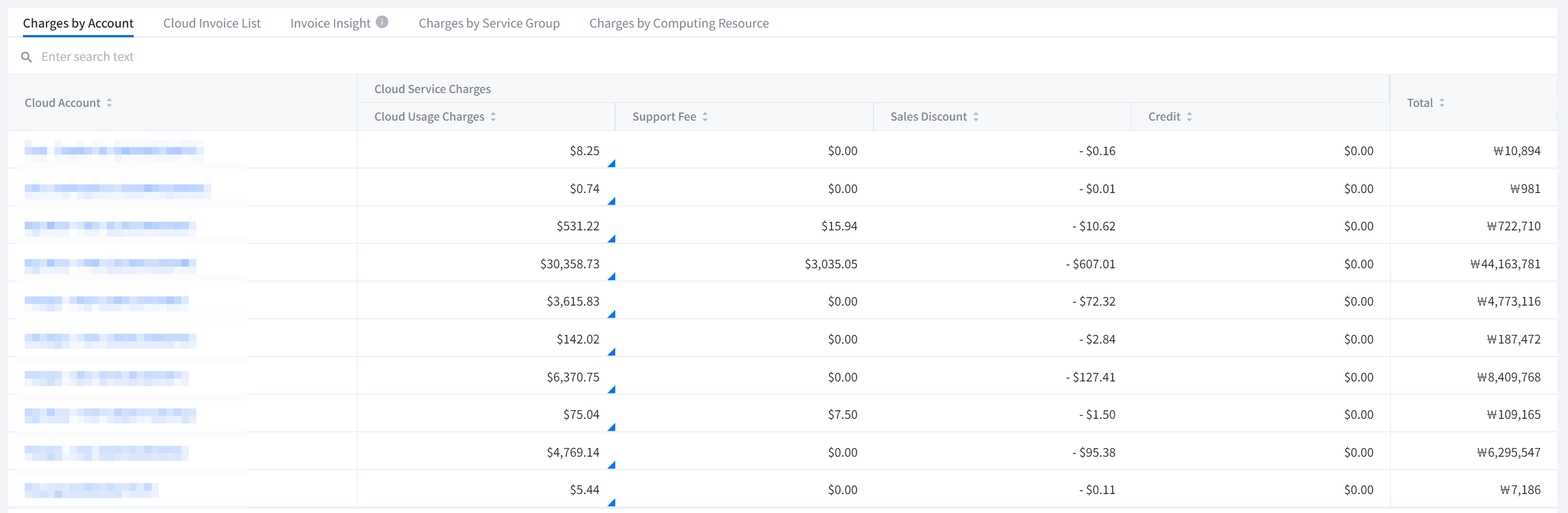Select the Charges by Account tab
Viewport: 1568px width, 513px height.
78,23
